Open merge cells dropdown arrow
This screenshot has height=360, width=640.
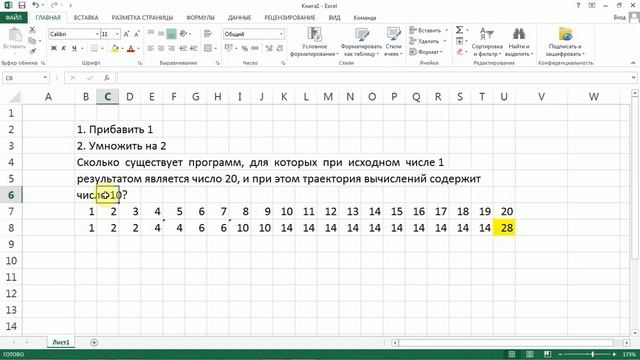click(x=216, y=49)
